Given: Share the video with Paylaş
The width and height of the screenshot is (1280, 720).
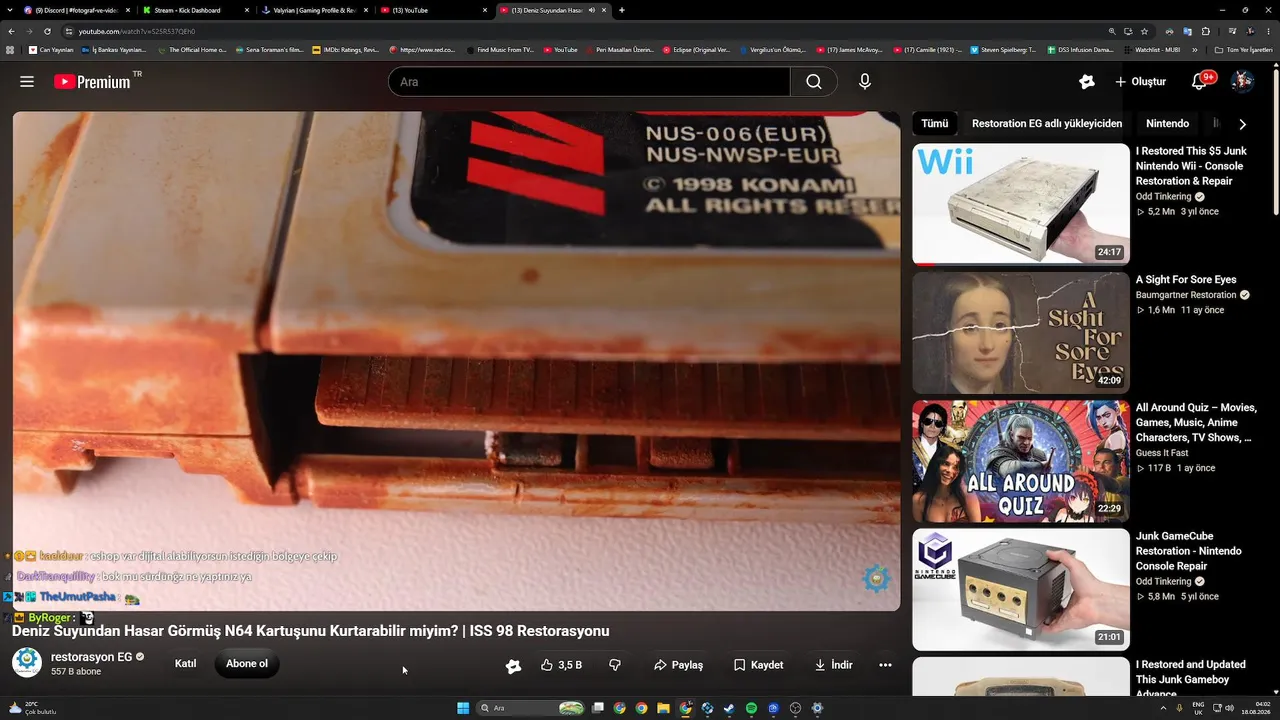Looking at the screenshot, I should point(679,665).
